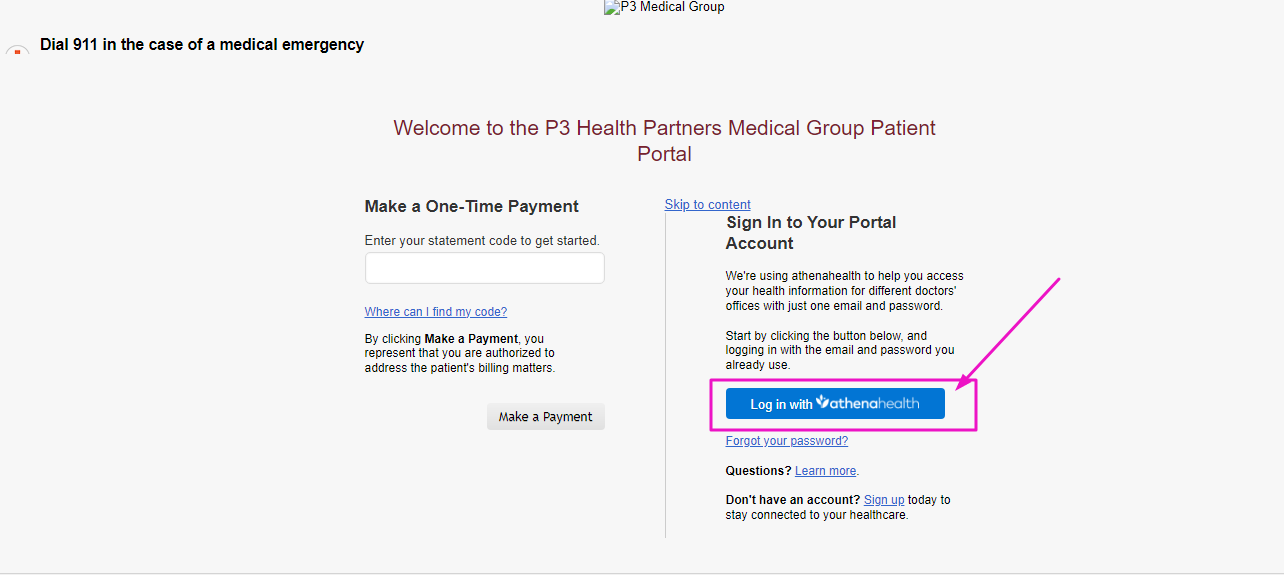Follow the Sign up link
This screenshot has height=575, width=1284.
point(884,500)
